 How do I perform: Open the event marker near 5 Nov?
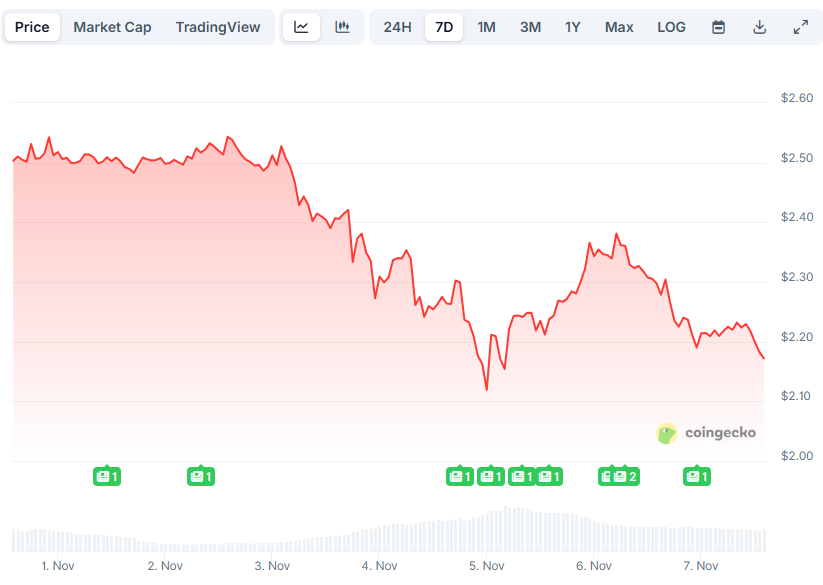[491, 477]
